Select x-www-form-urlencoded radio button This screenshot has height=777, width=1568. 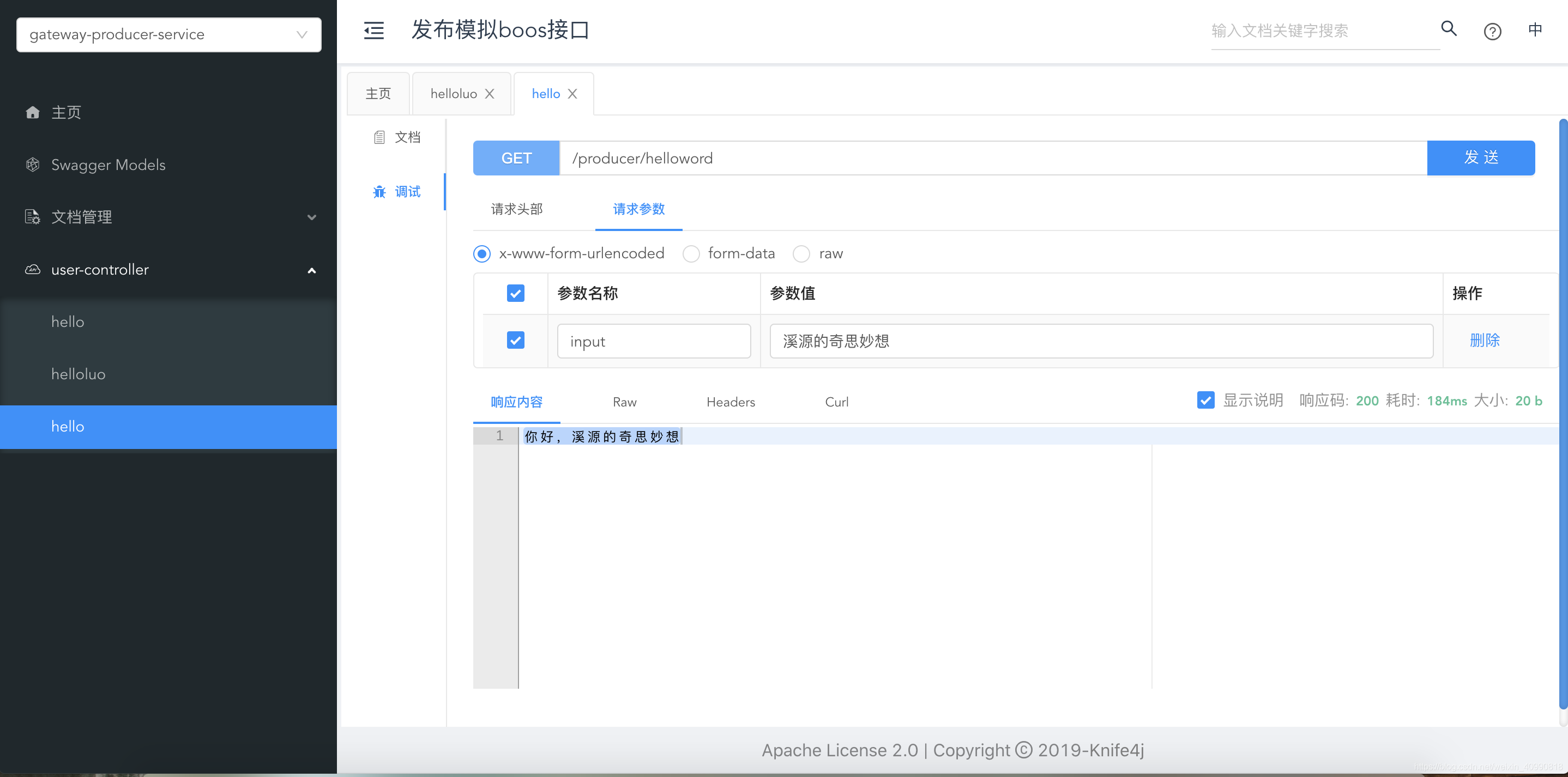coord(482,254)
